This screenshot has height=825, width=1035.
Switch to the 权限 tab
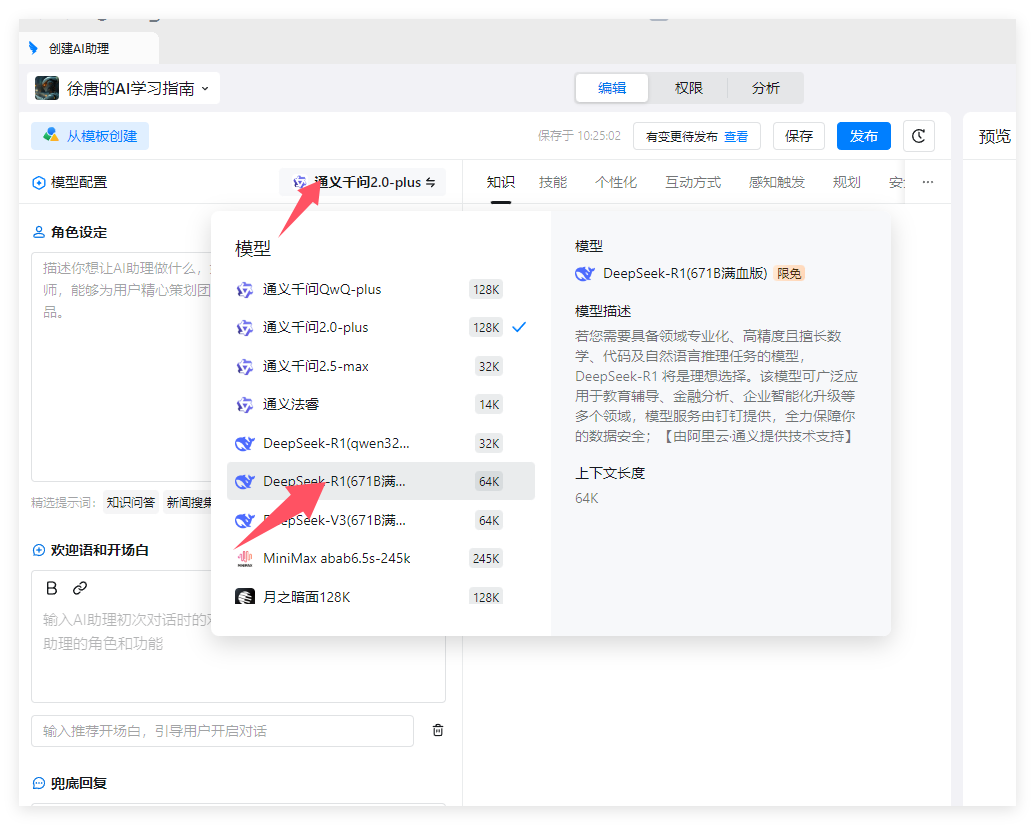[688, 88]
